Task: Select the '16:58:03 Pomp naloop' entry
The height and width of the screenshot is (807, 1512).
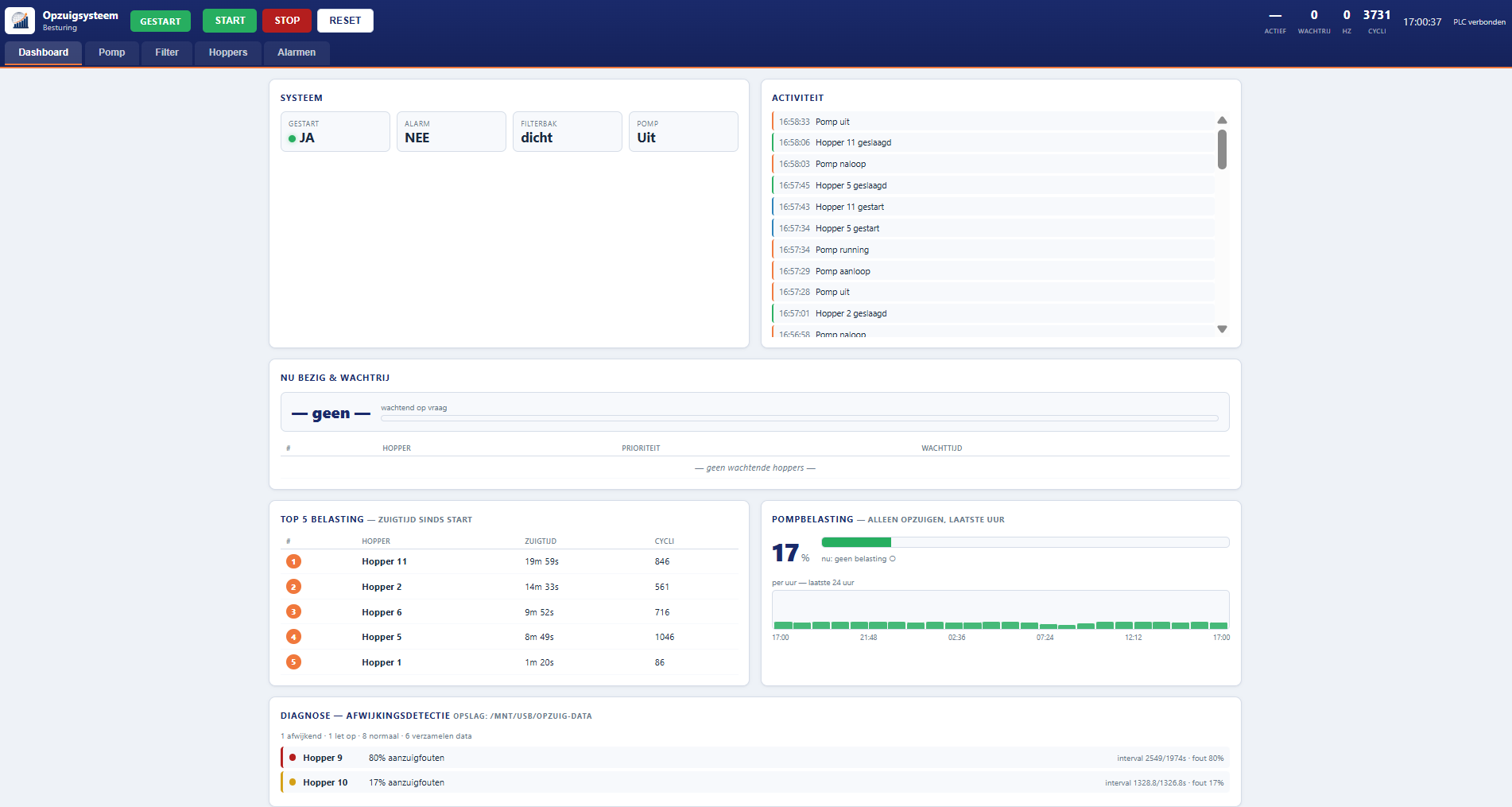Action: coord(993,164)
